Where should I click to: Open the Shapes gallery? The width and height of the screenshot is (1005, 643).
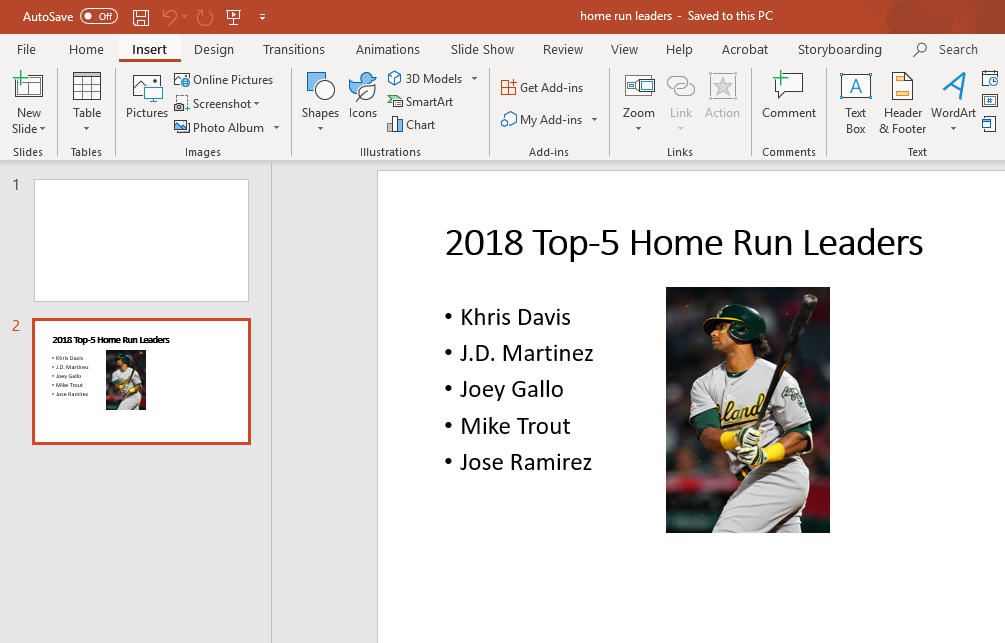[x=320, y=98]
